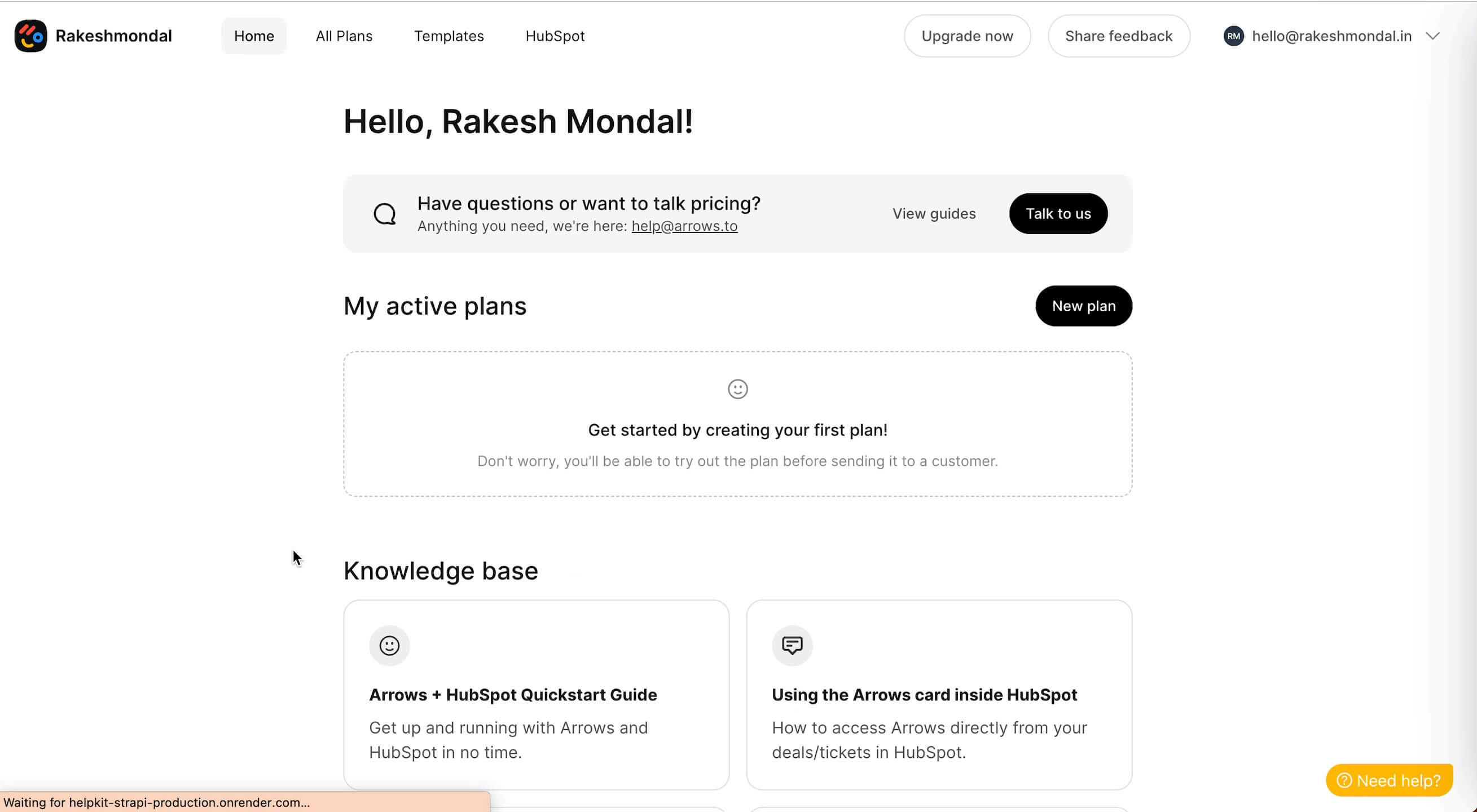Switch to the Templates tab

(449, 36)
